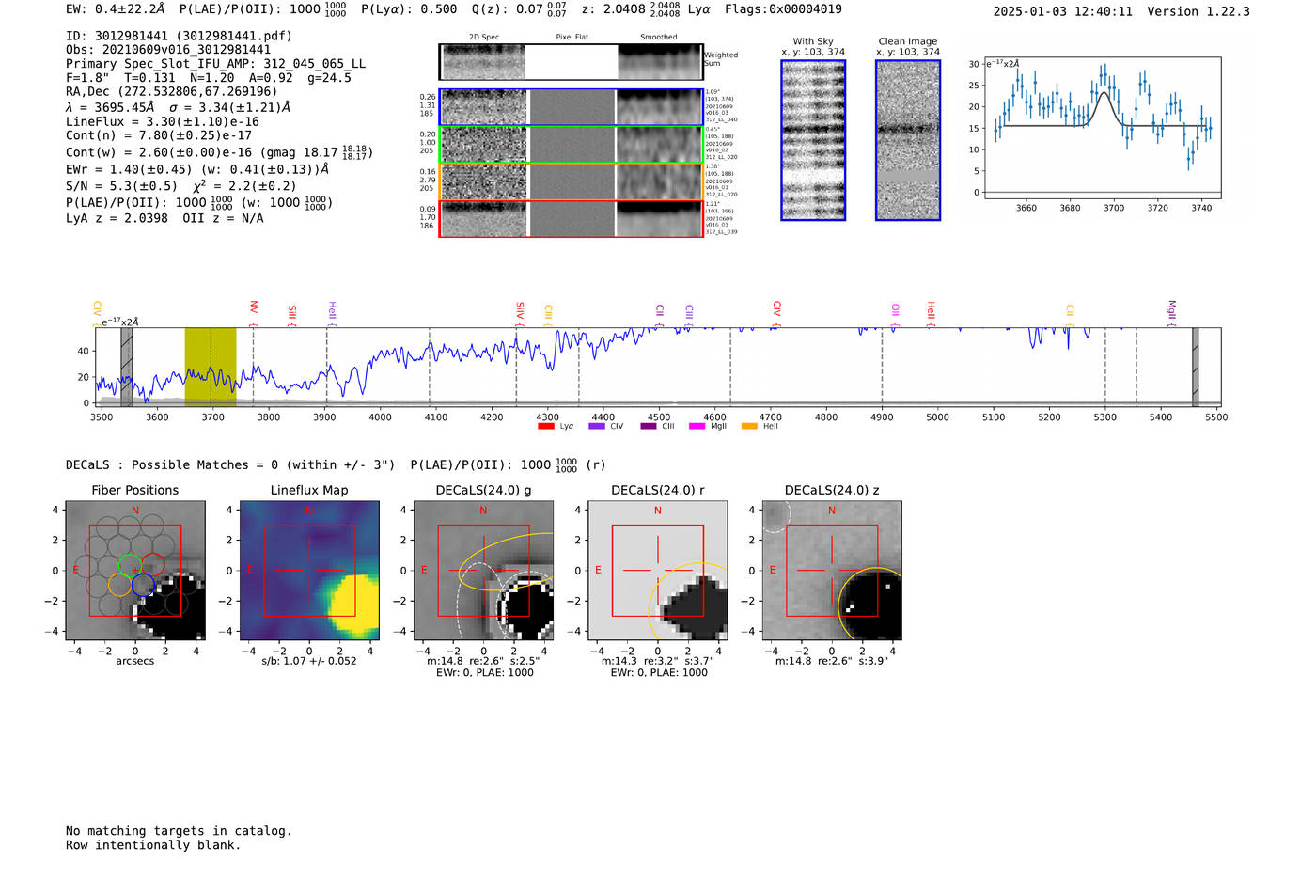The width and height of the screenshot is (1316, 896).
Task: Click the green fiber circle in Fiber Positions
Action: pyautogui.click(x=130, y=566)
